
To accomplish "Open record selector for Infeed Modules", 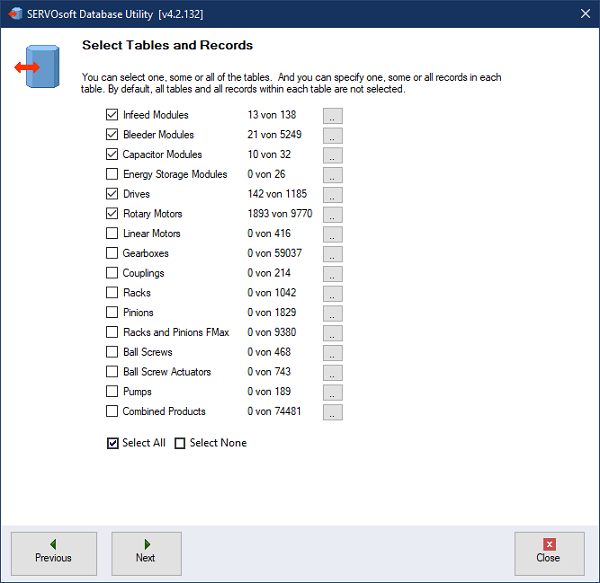I will [333, 116].
